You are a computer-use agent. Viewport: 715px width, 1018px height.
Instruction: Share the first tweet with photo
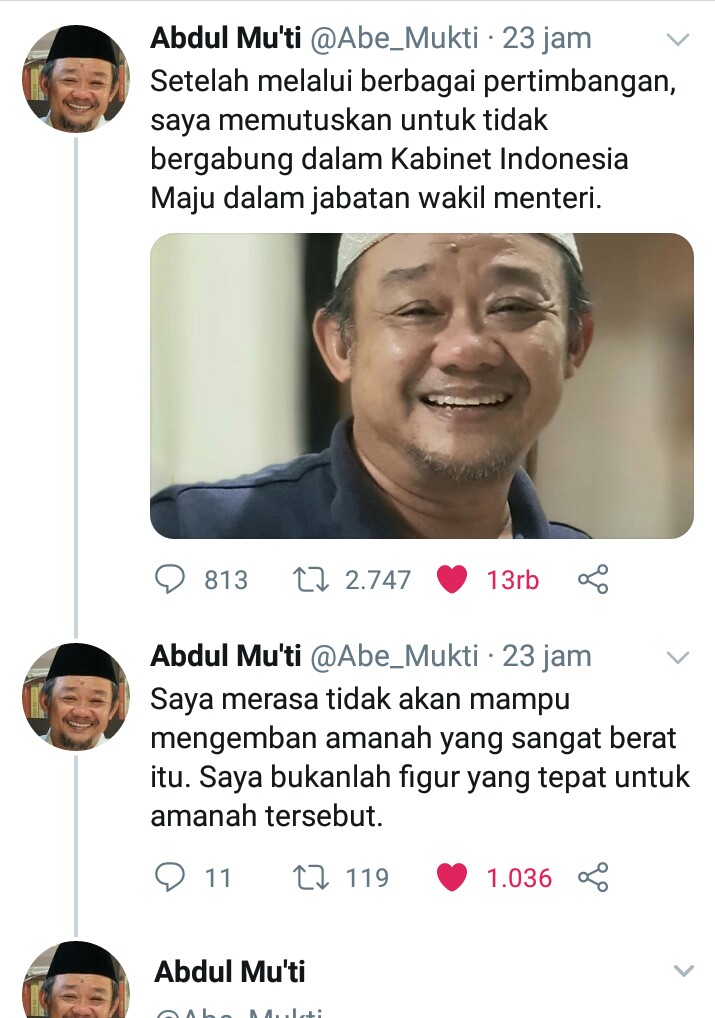tap(593, 579)
